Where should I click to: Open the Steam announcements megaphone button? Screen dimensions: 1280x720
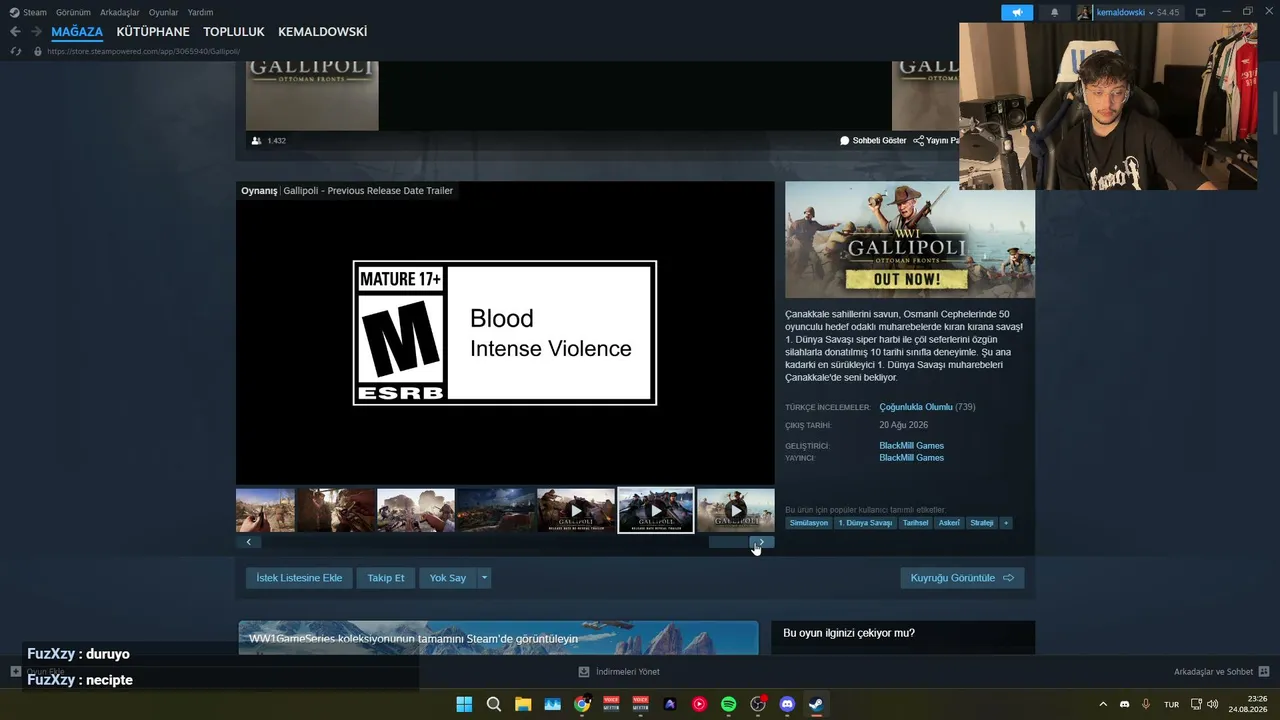[1017, 12]
